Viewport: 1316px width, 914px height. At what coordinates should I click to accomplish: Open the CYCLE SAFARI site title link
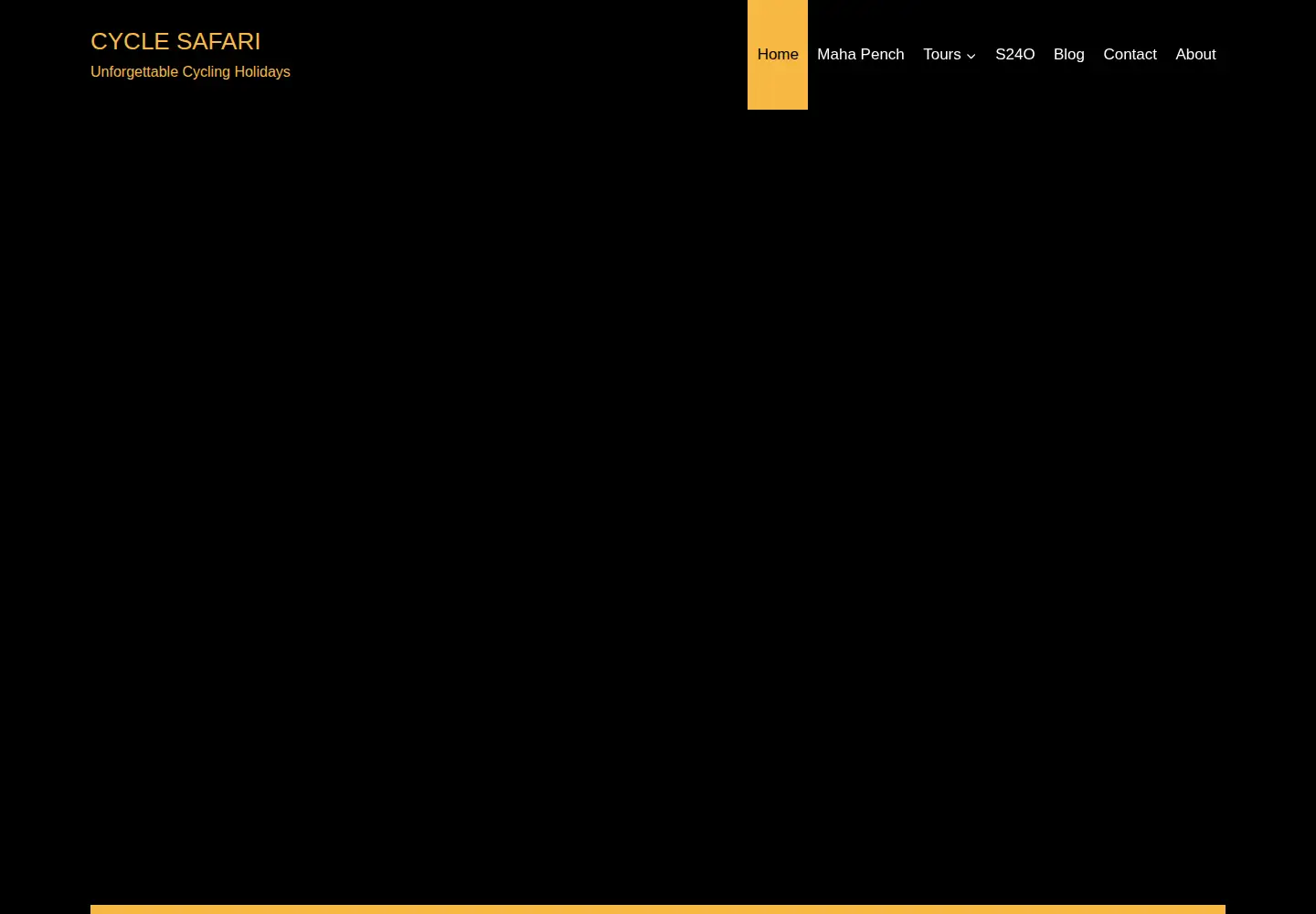coord(175,41)
